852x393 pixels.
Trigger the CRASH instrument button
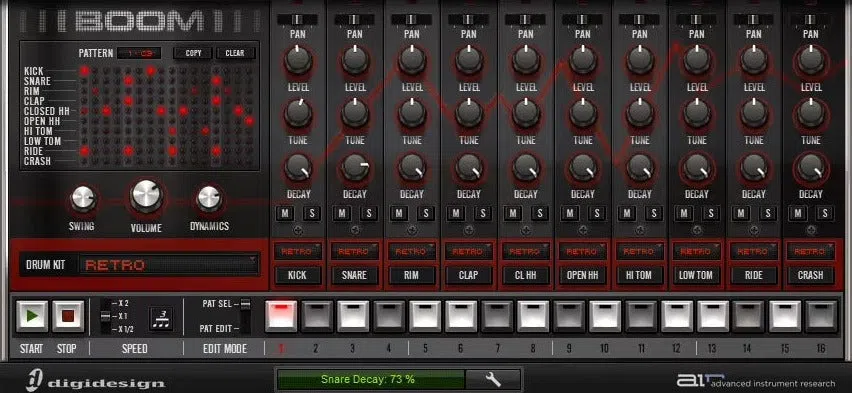click(x=811, y=275)
